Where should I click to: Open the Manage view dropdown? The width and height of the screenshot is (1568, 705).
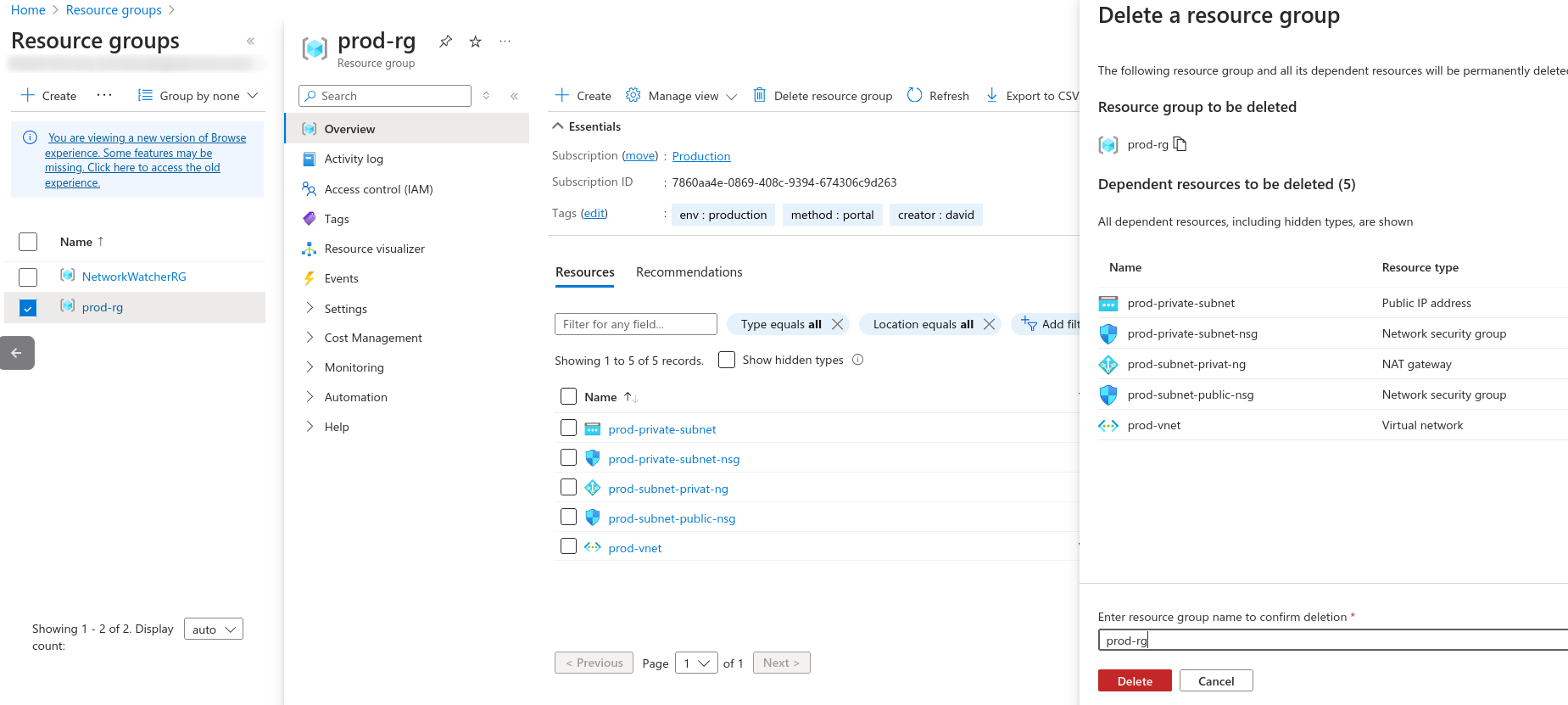(x=682, y=96)
